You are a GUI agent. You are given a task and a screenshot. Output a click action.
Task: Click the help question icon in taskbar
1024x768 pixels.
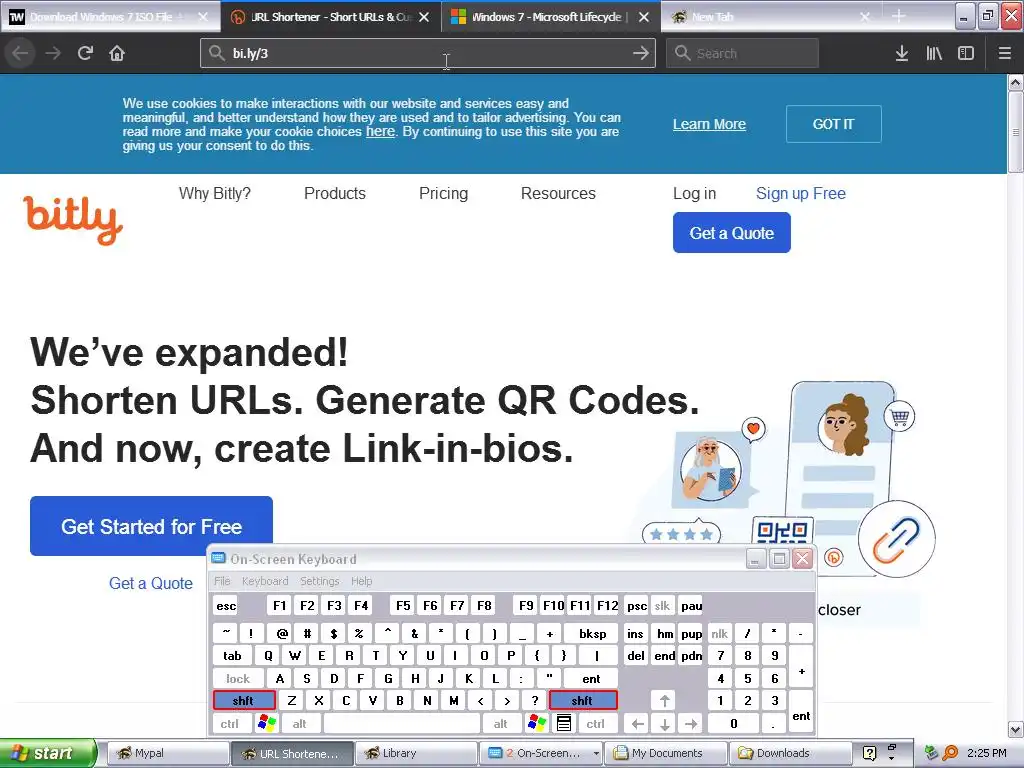click(x=869, y=753)
